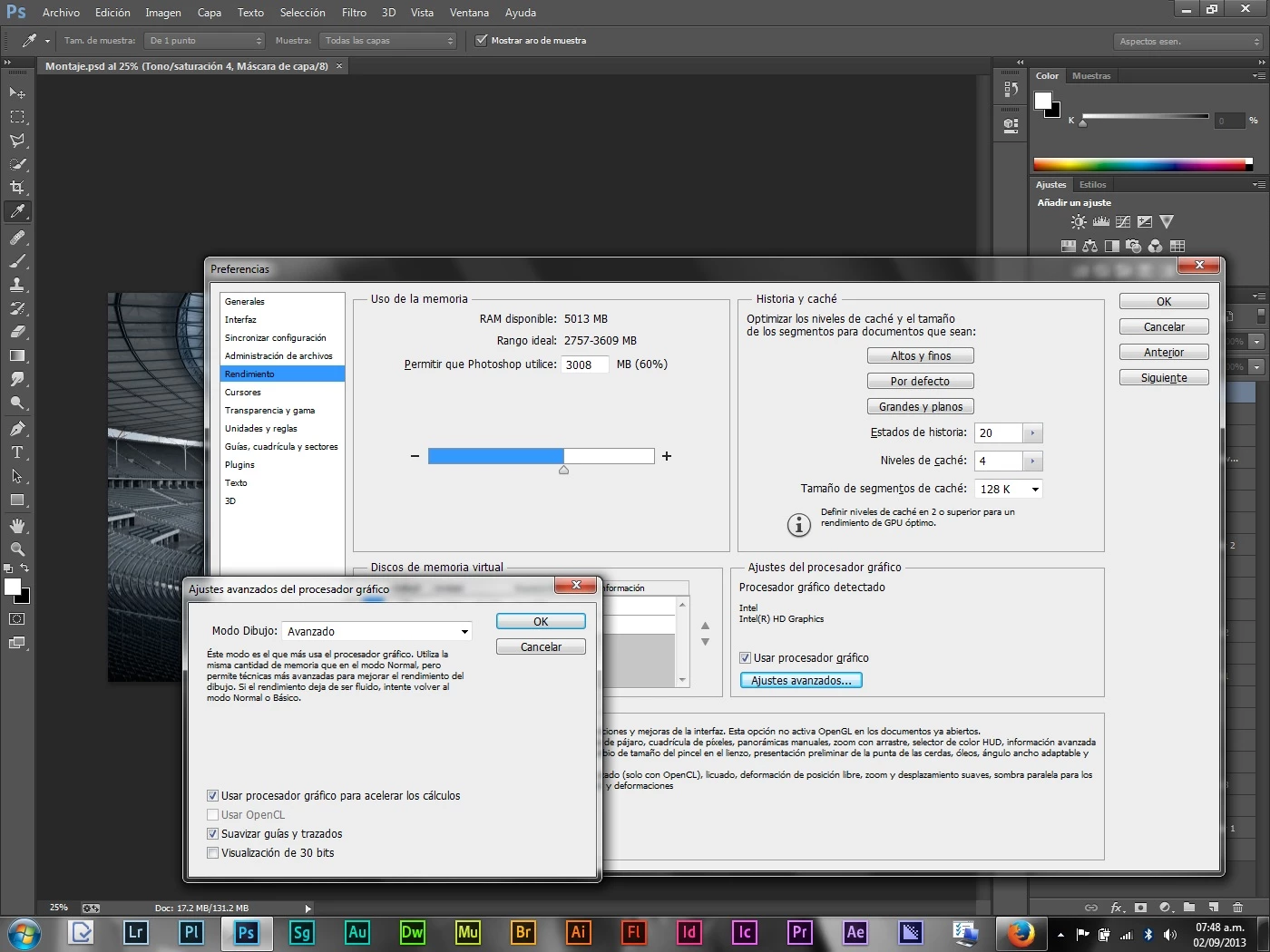Image resolution: width=1270 pixels, height=952 pixels.
Task: Open the Archivo menu
Action: click(x=61, y=13)
